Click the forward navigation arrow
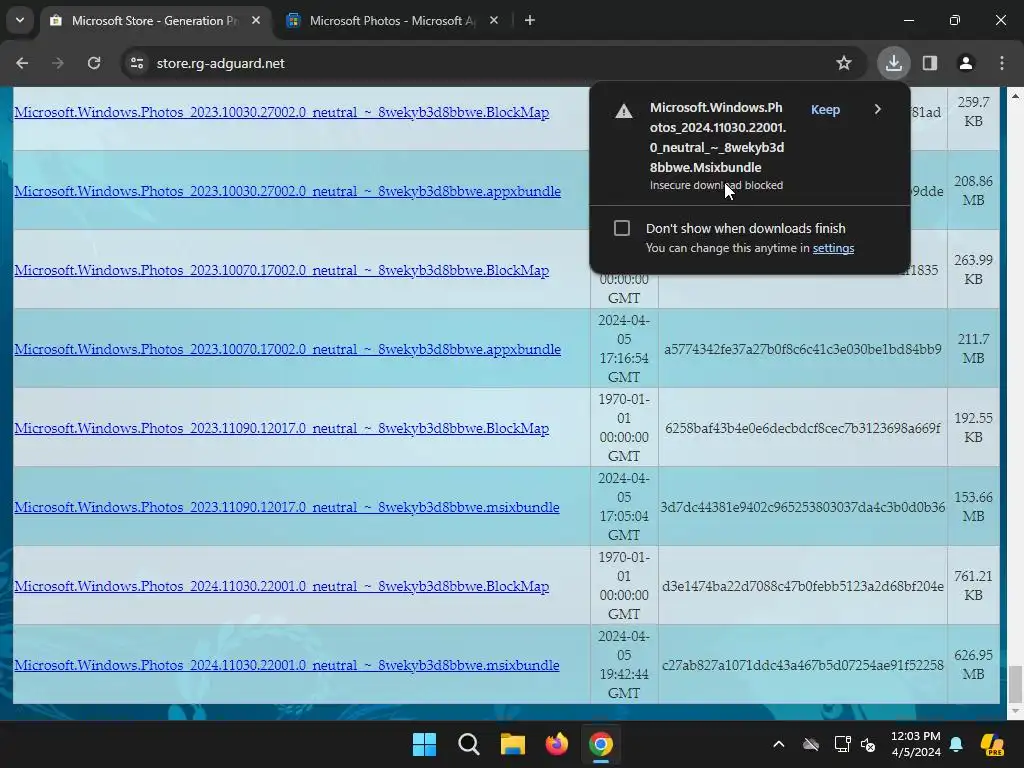Image resolution: width=1024 pixels, height=768 pixels. click(58, 63)
